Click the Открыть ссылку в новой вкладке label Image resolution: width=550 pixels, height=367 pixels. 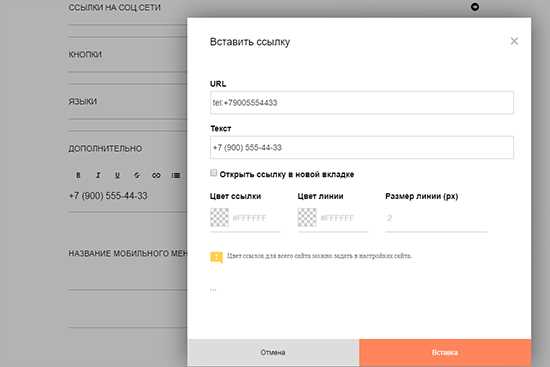coord(287,174)
